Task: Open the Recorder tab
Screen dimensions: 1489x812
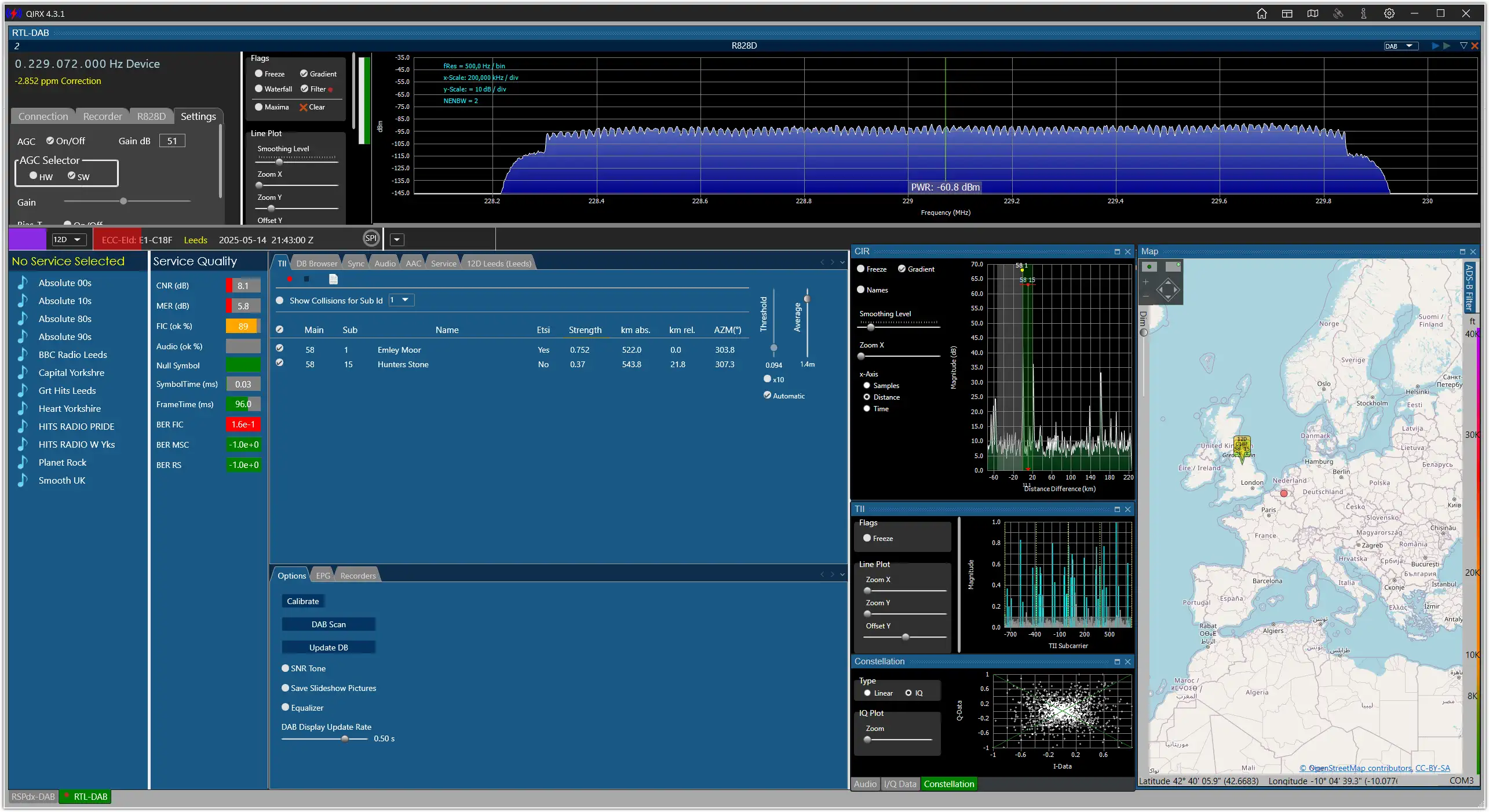Action: click(103, 116)
